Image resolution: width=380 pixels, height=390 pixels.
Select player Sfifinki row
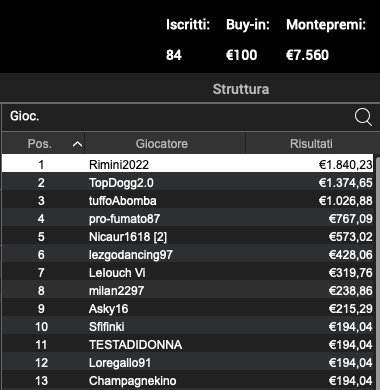188,326
